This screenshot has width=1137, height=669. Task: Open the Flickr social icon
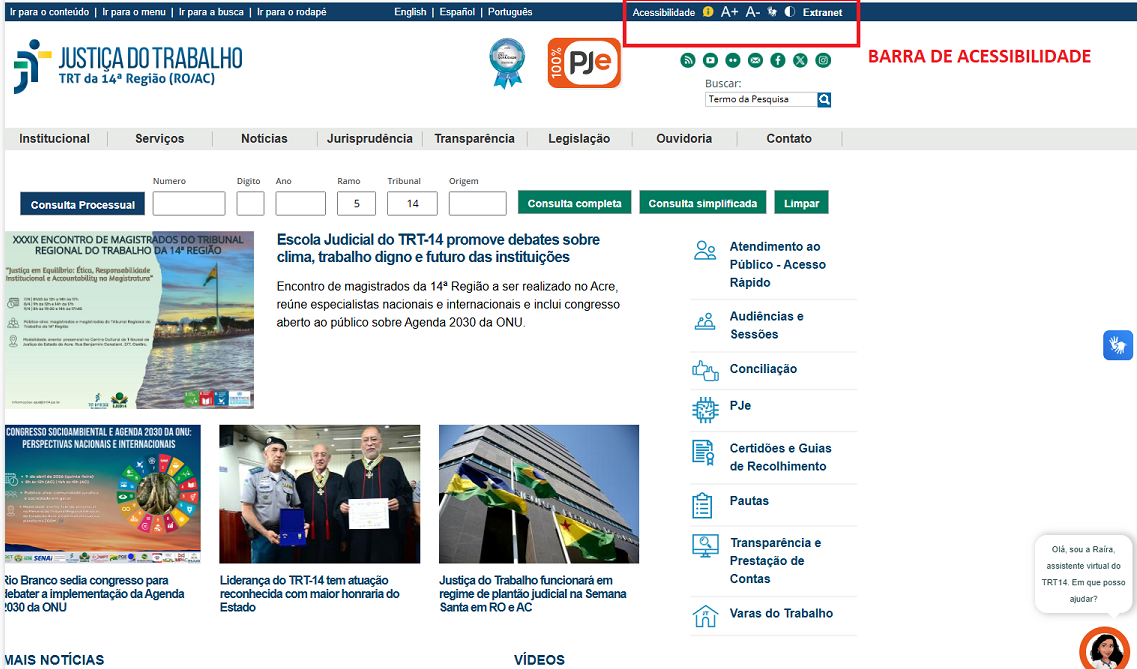click(x=733, y=60)
